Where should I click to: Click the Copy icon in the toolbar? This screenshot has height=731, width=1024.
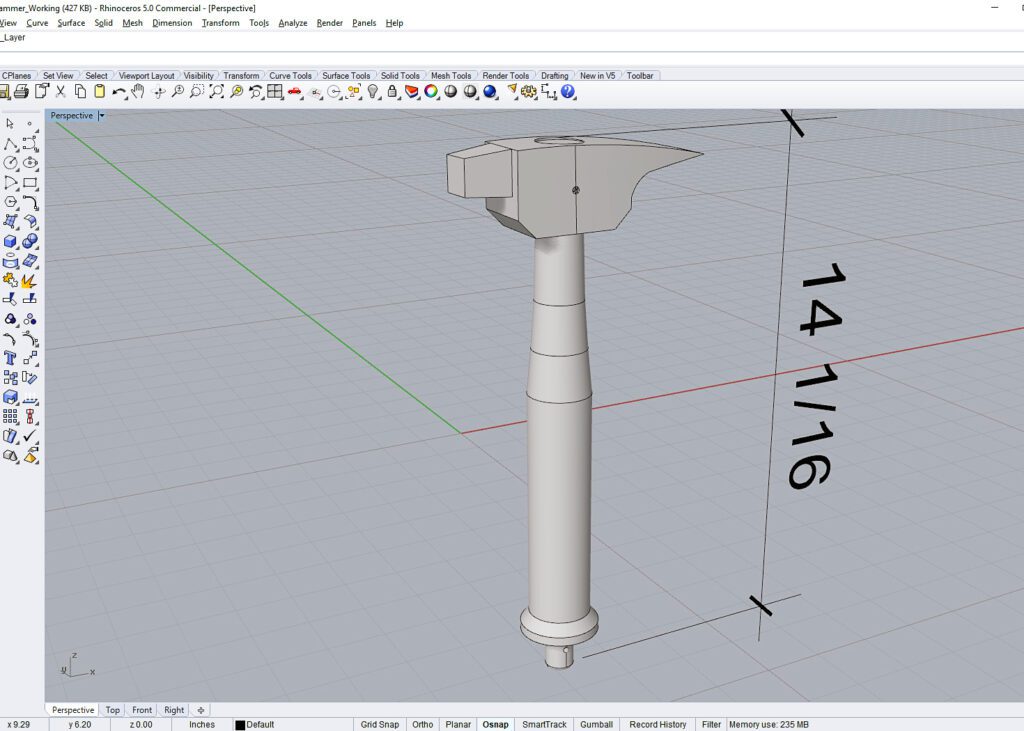tap(80, 92)
